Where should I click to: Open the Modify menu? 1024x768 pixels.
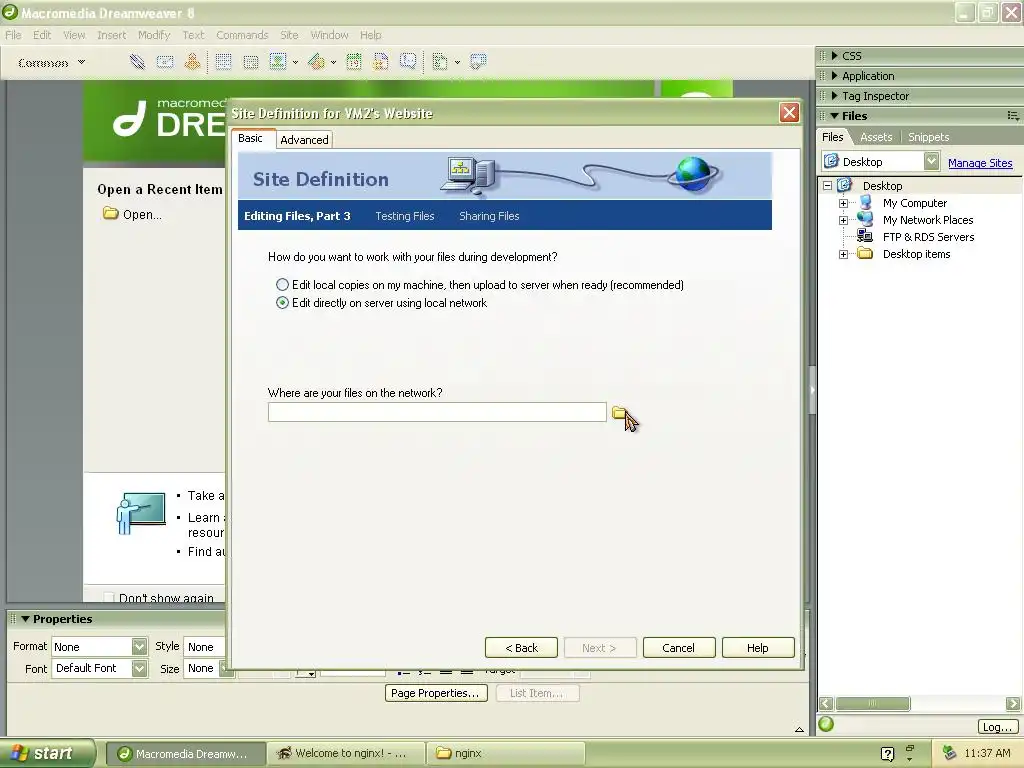(154, 35)
